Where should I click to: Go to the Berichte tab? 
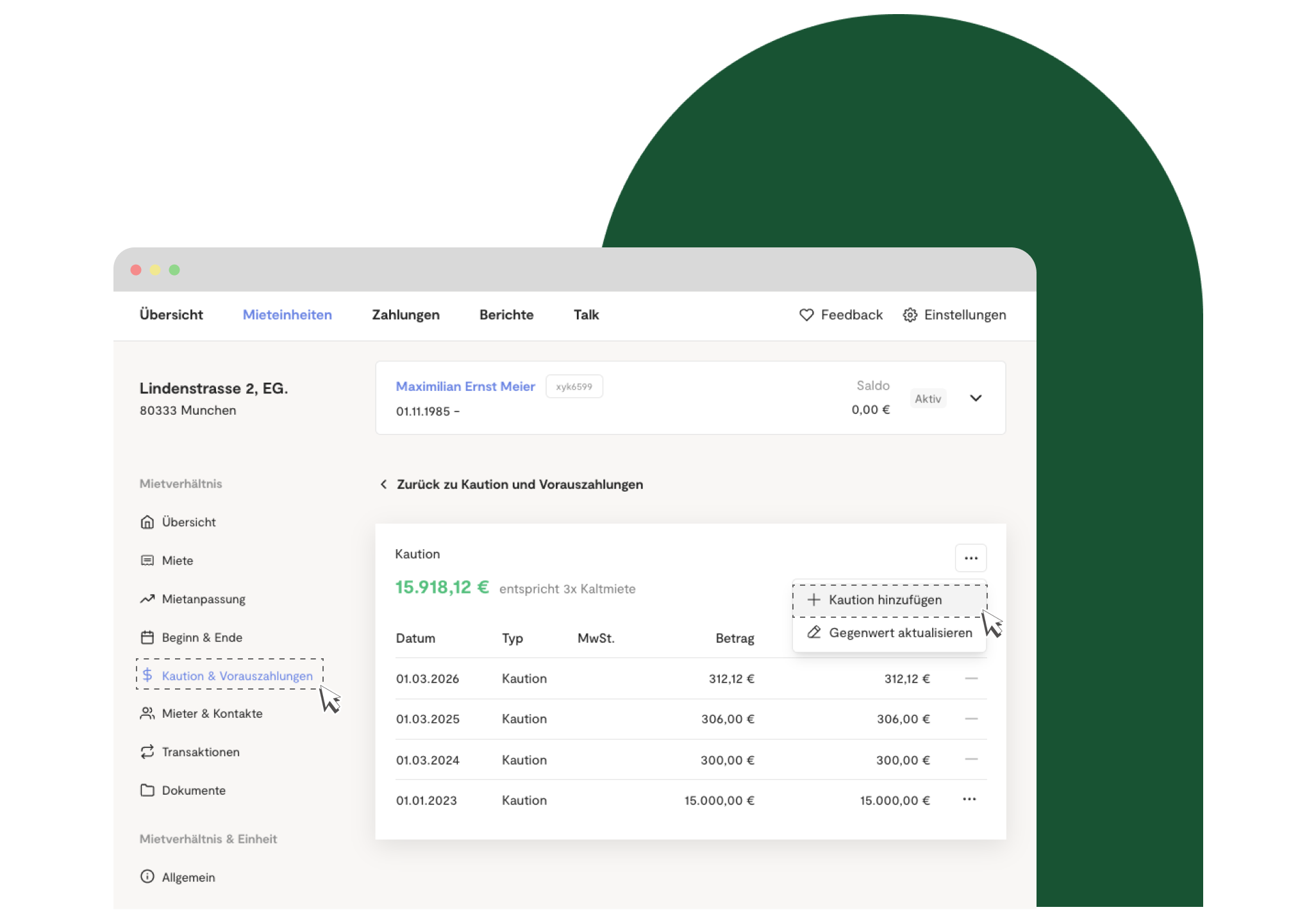point(506,315)
